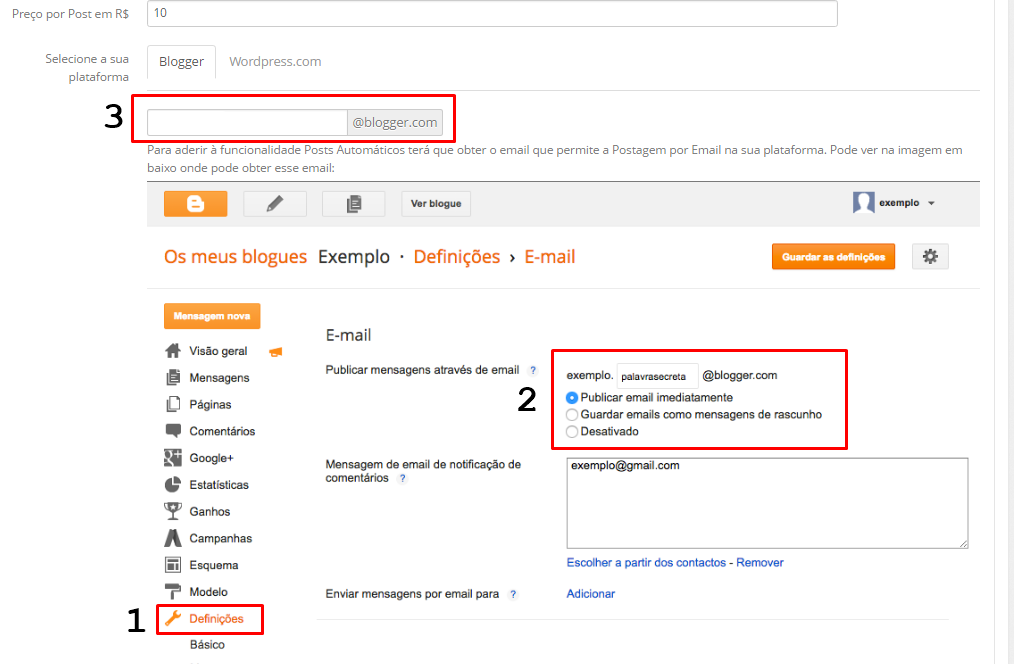Click the Esquema layout icon
This screenshot has width=1014, height=668.
(173, 565)
